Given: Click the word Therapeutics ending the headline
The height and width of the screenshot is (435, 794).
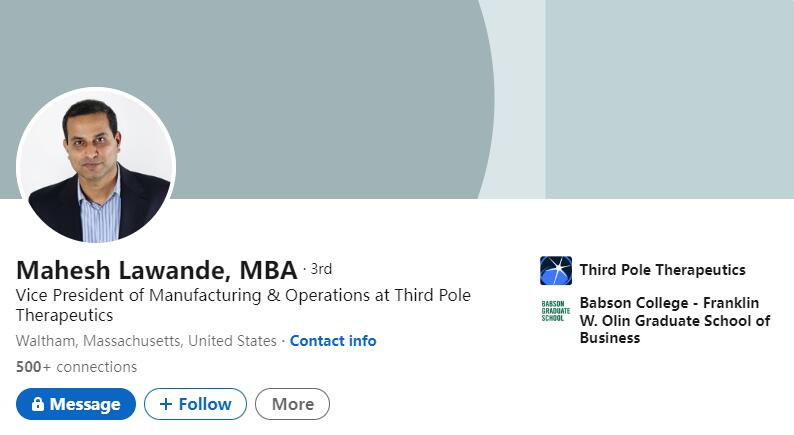Looking at the screenshot, I should pos(64,315).
